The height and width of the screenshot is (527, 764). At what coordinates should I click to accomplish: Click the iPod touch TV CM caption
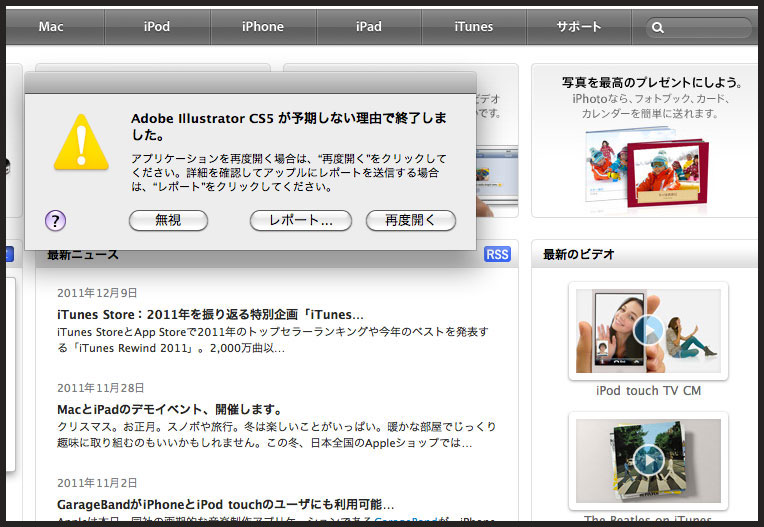[648, 391]
